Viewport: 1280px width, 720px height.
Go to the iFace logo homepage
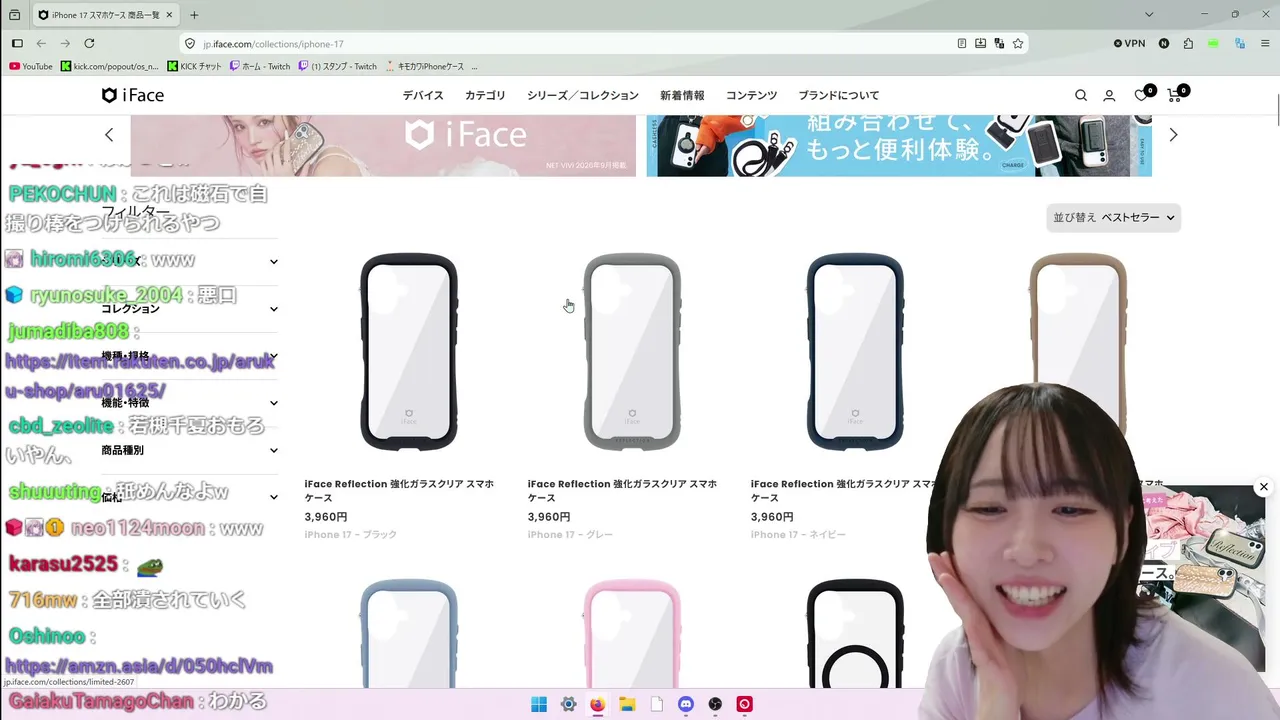[133, 95]
